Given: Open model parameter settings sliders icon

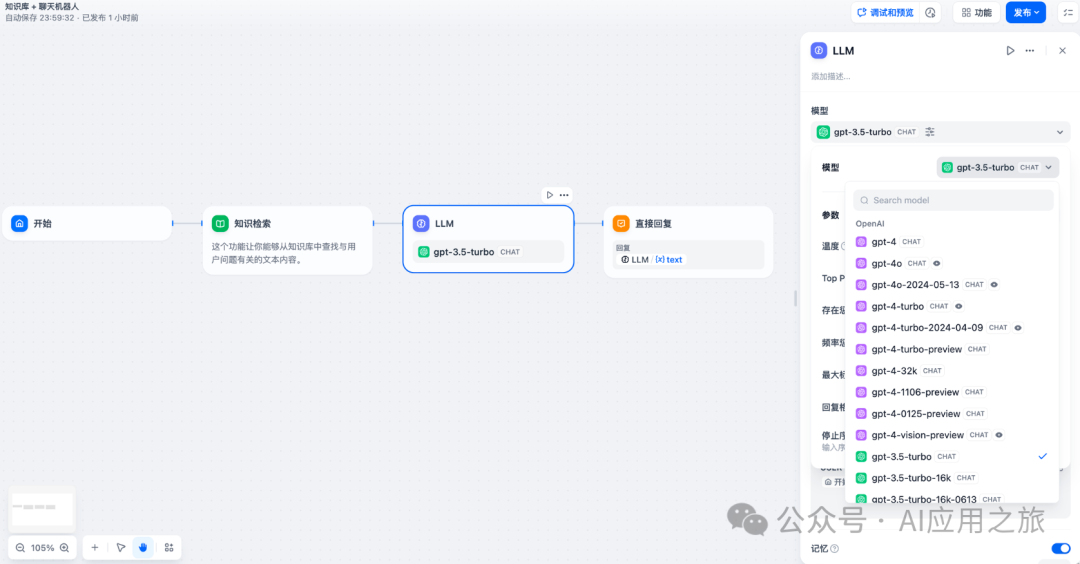Looking at the screenshot, I should pos(930,132).
